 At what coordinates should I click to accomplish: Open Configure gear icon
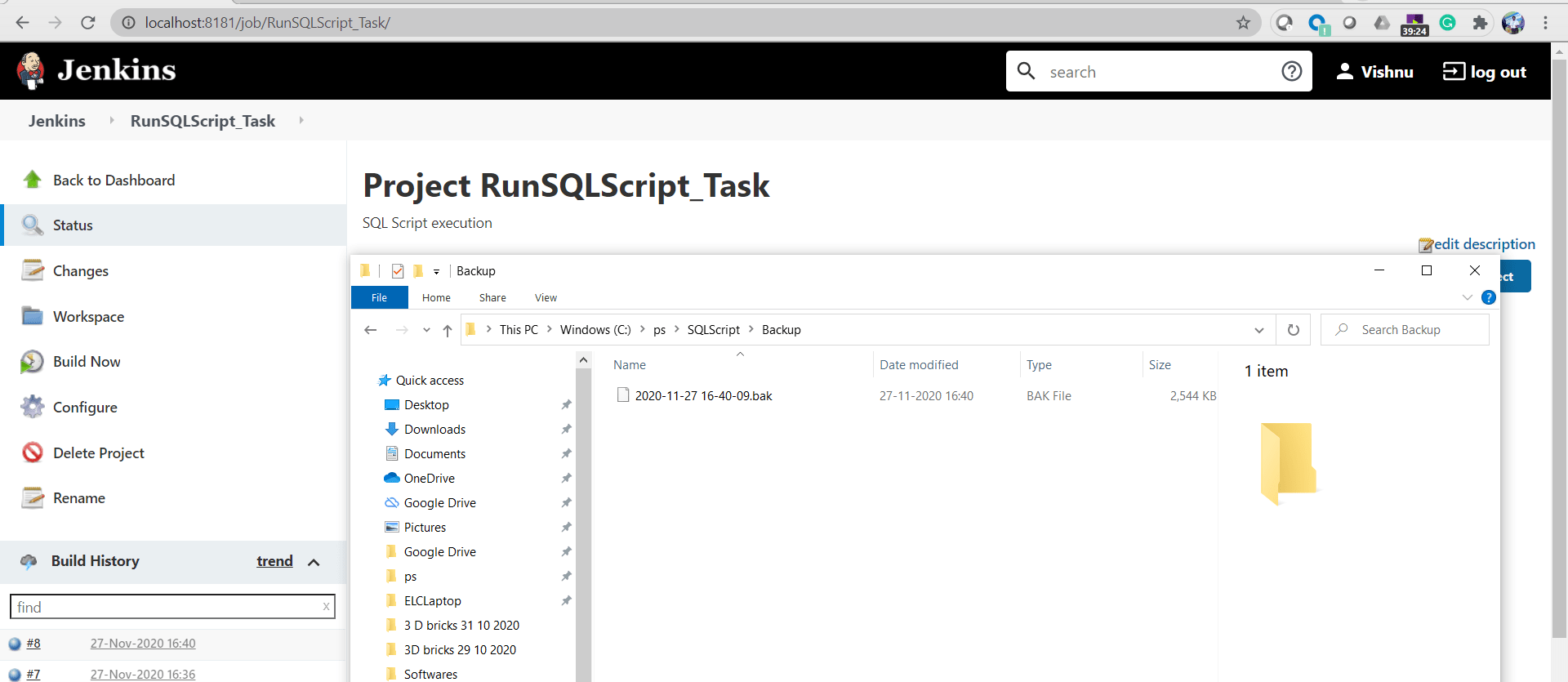32,407
